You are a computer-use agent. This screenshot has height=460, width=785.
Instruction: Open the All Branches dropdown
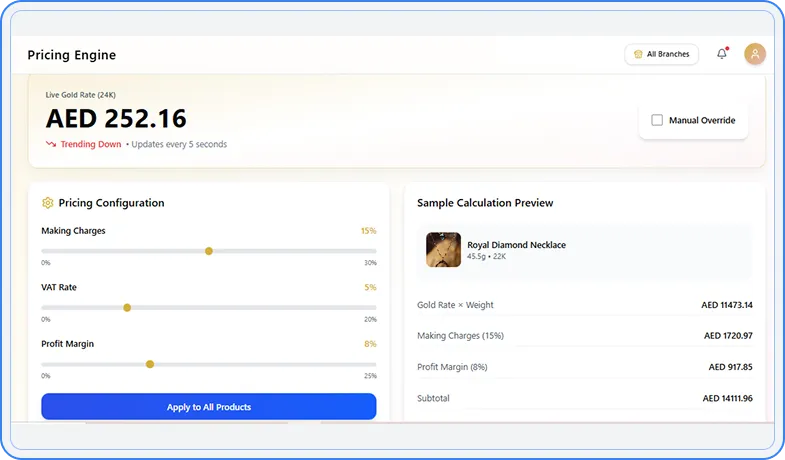coord(662,54)
